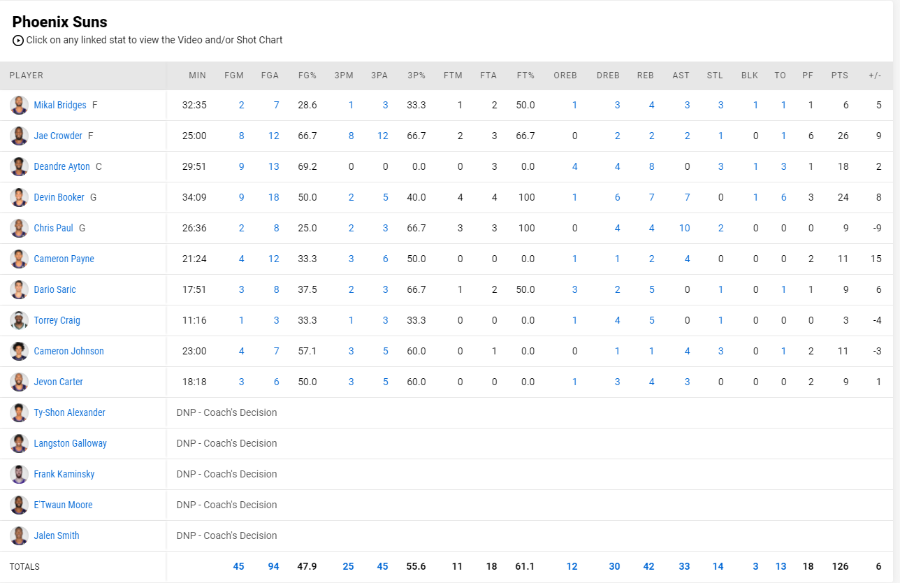Viewport: 900px width, 583px height.
Task: Click the PTS column header
Action: tap(839, 75)
